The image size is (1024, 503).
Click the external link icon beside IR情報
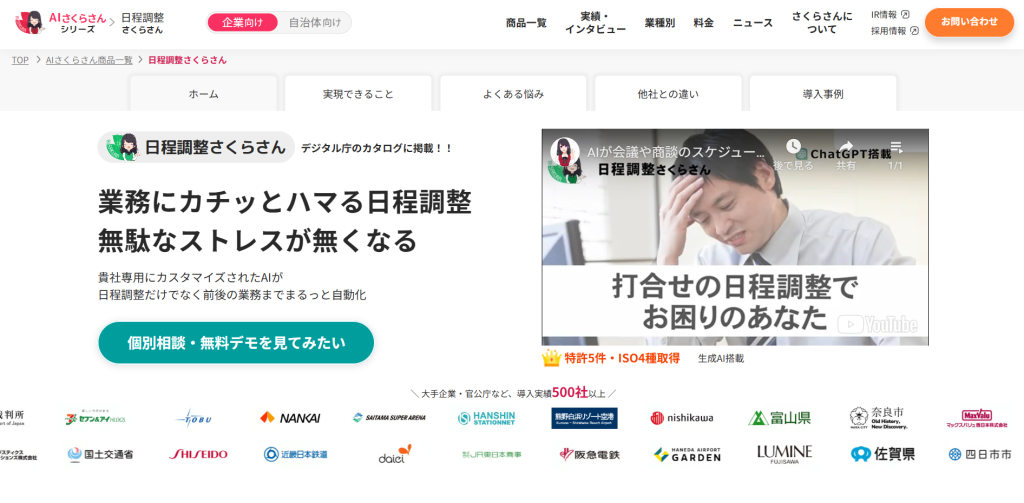[905, 14]
